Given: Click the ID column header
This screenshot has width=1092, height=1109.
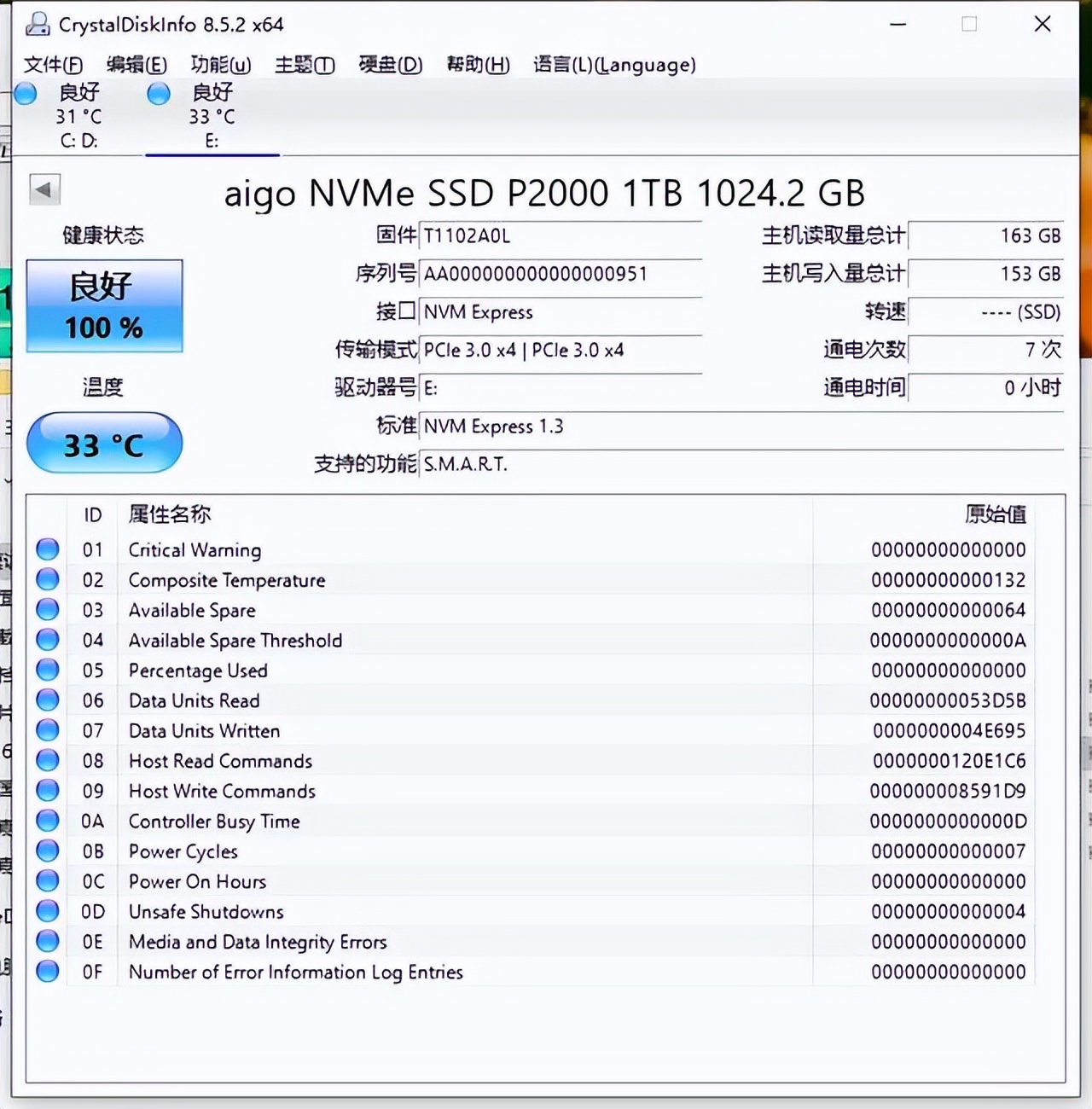Looking at the screenshot, I should [93, 514].
